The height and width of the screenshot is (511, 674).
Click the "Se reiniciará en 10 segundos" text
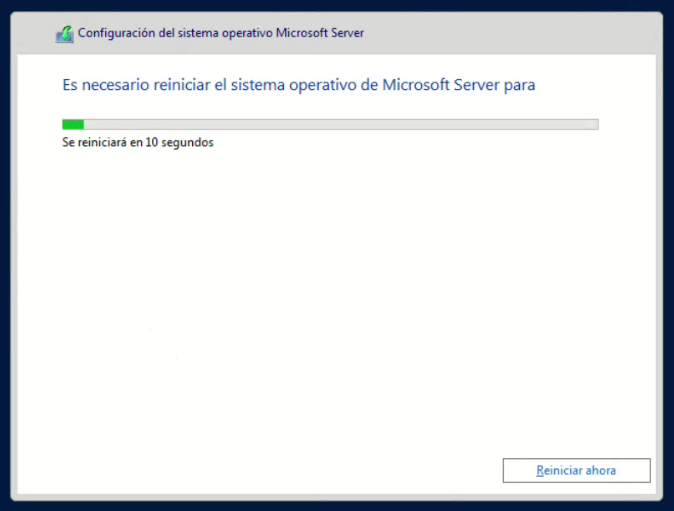[x=138, y=142]
